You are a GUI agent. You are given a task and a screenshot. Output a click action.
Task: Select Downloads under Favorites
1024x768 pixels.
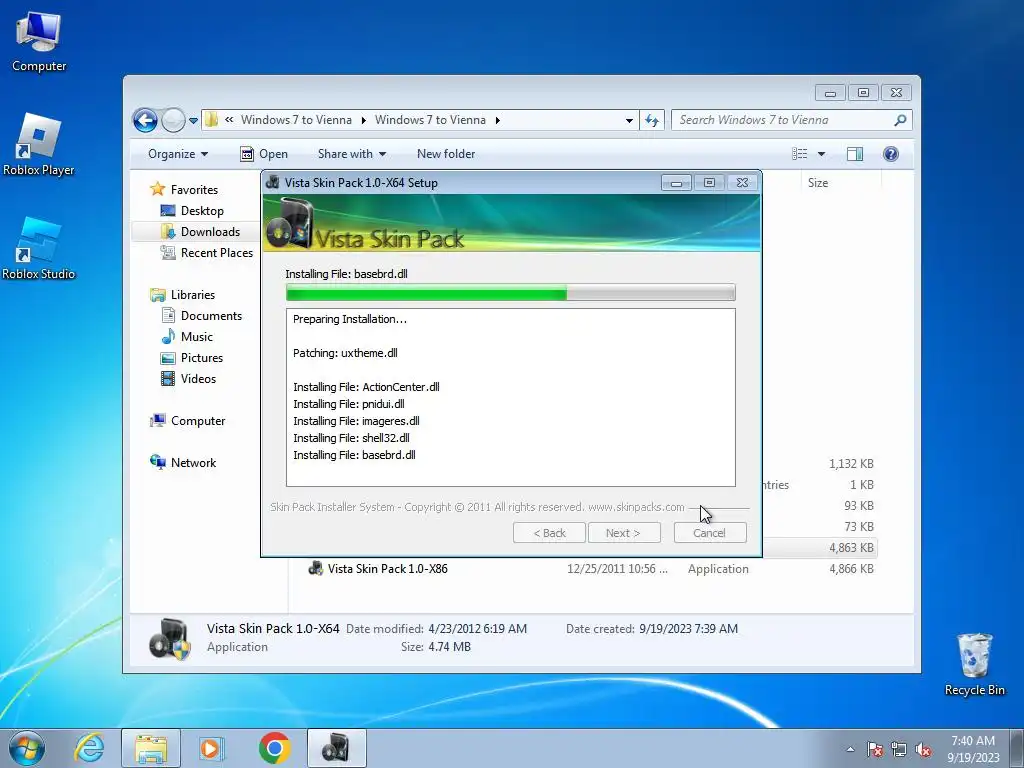[200, 232]
